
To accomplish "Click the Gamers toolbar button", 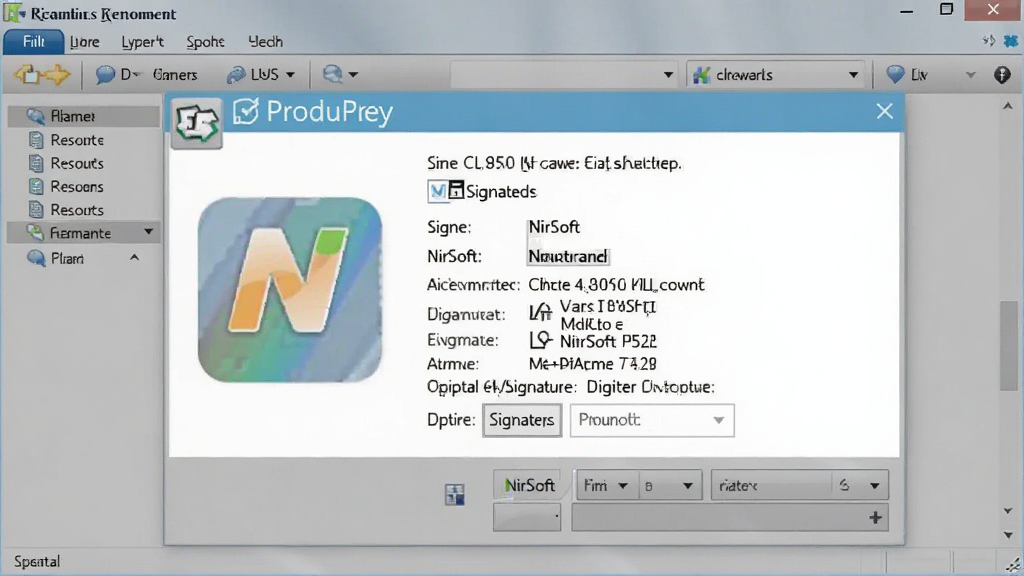I will tap(174, 75).
